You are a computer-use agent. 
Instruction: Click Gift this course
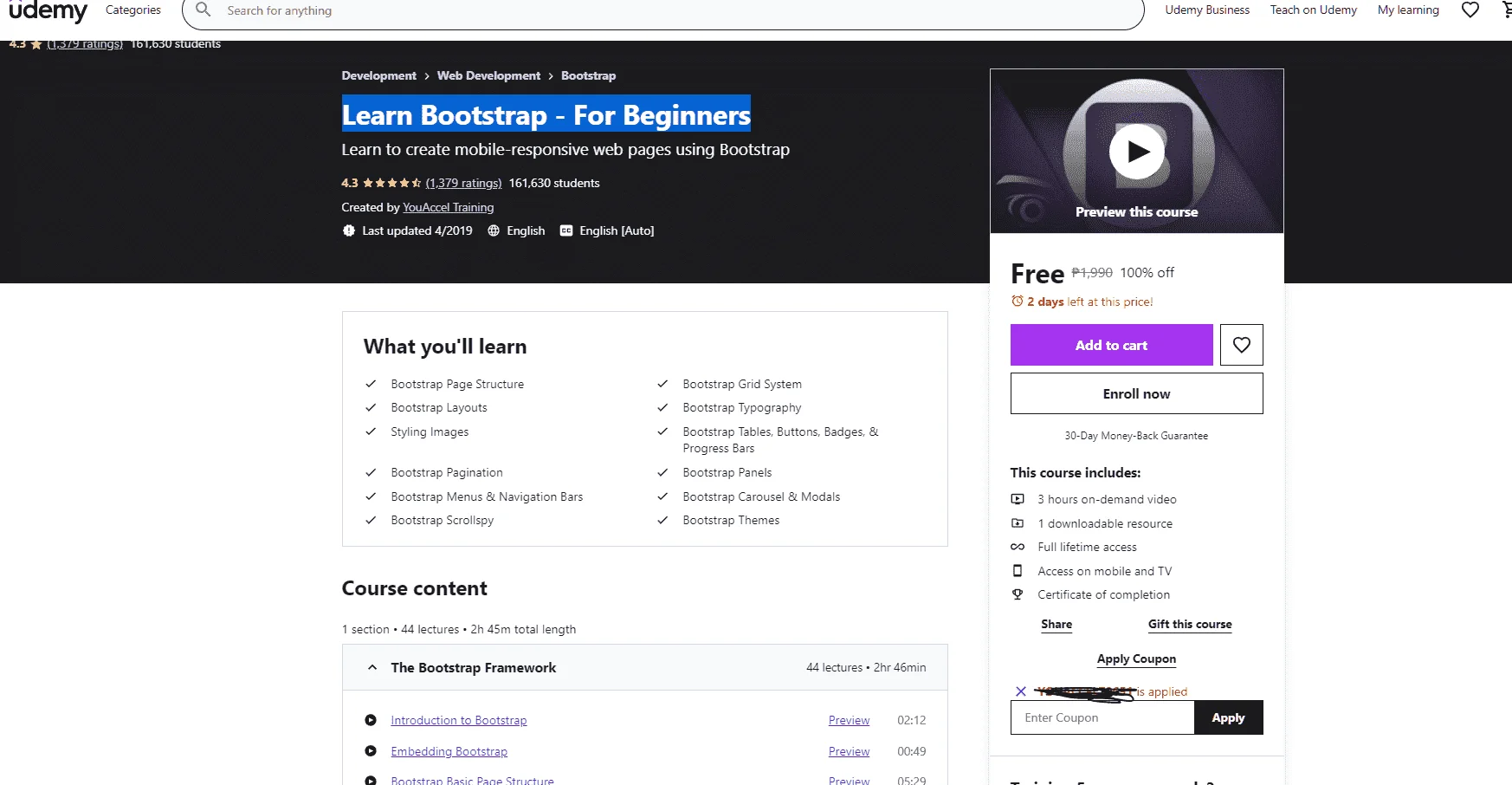pyautogui.click(x=1190, y=625)
